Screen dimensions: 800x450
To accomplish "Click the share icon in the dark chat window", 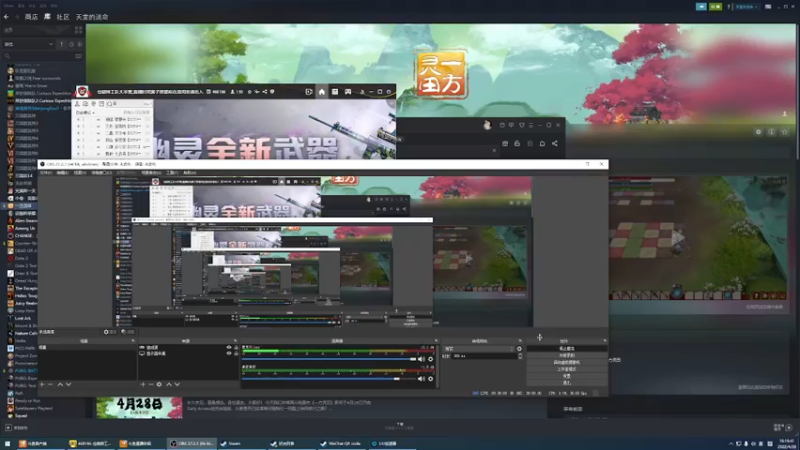I will (x=555, y=143).
